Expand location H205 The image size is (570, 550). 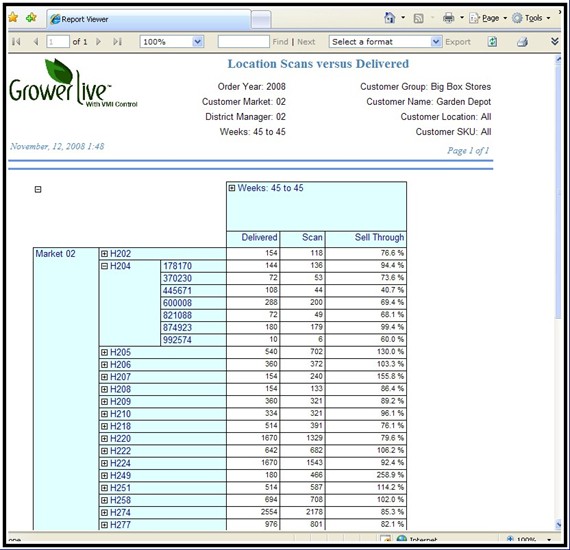coord(104,352)
